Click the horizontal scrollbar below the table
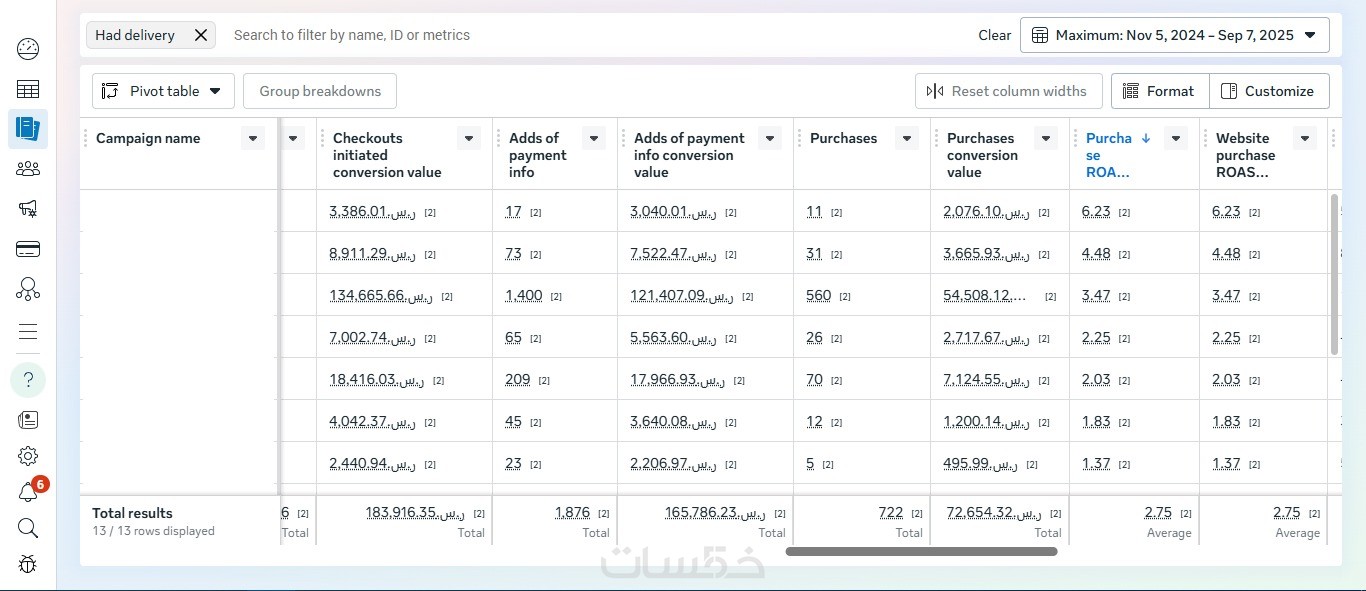Screen dimensions: 1366x591 pos(921,551)
